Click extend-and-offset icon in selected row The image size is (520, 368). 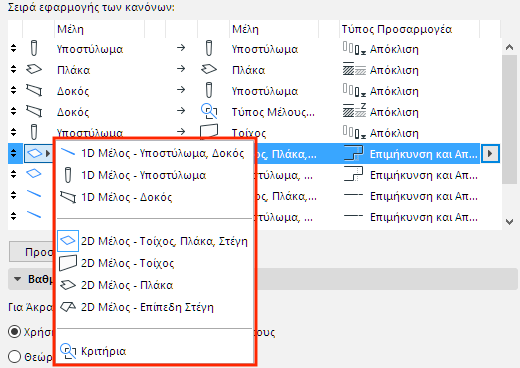(x=353, y=153)
